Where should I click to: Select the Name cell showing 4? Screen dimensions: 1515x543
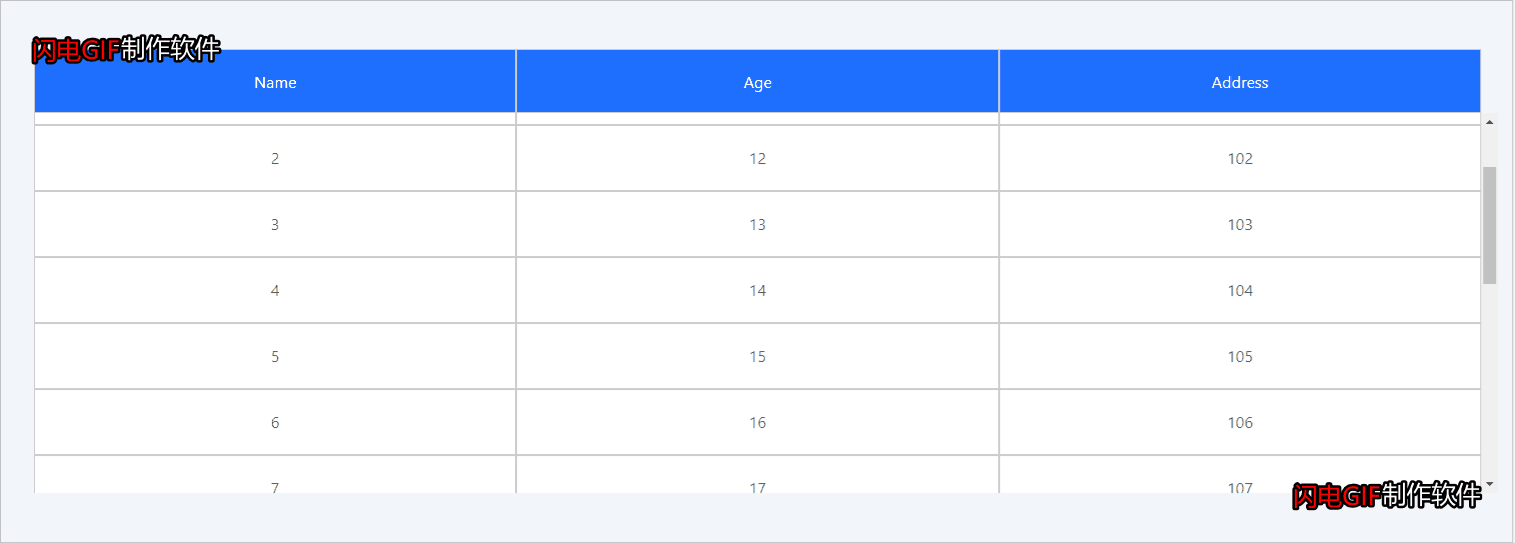click(x=275, y=290)
